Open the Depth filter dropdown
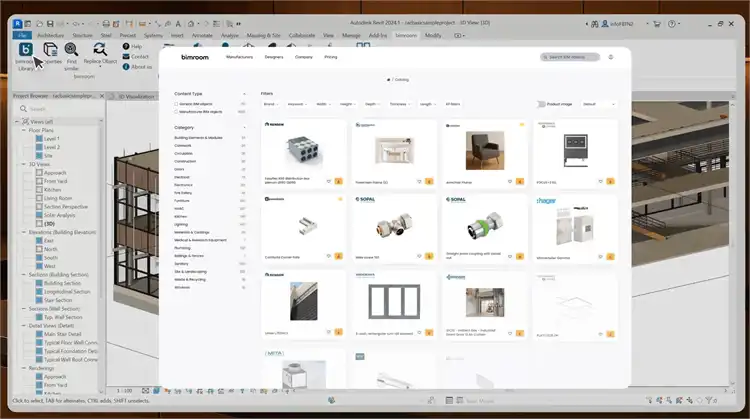 point(373,104)
